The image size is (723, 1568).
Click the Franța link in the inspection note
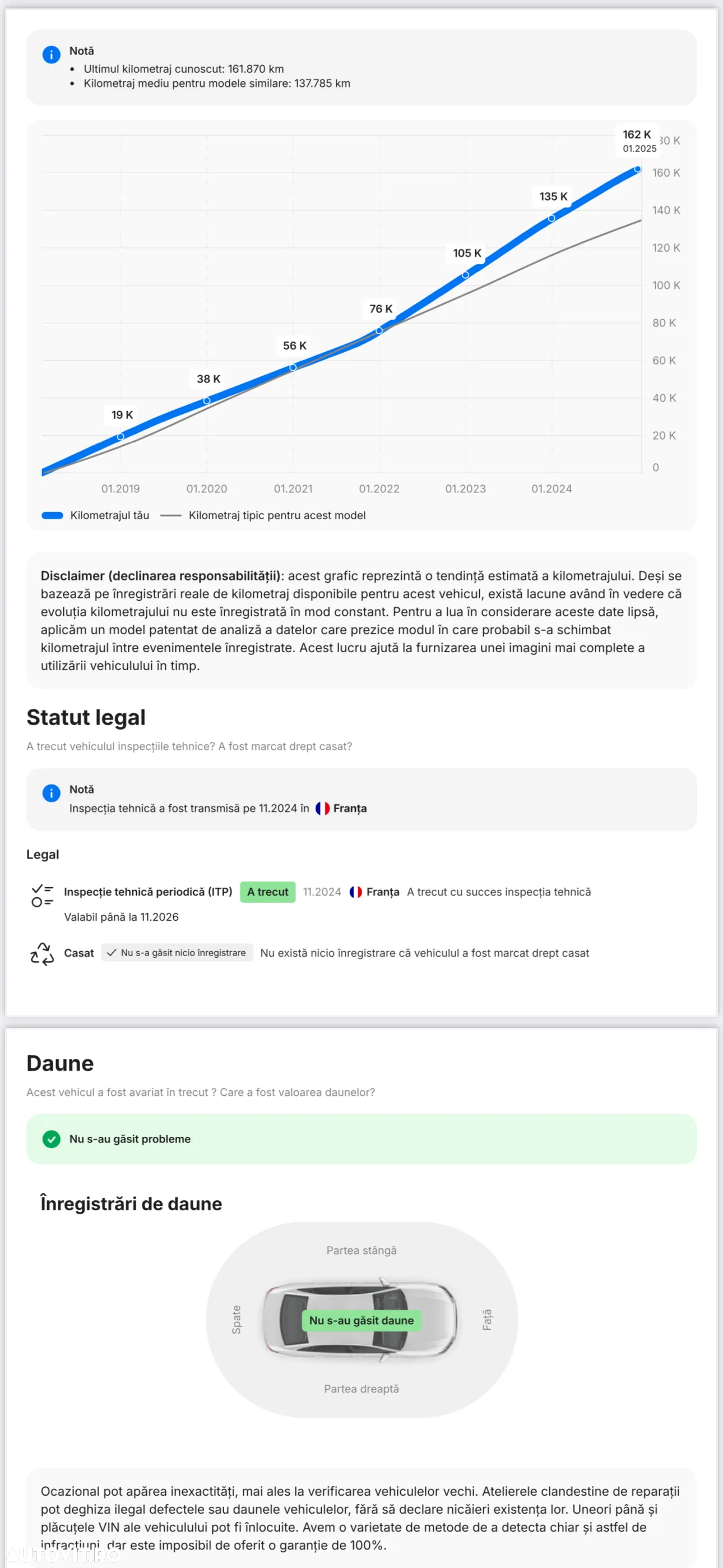tap(350, 808)
